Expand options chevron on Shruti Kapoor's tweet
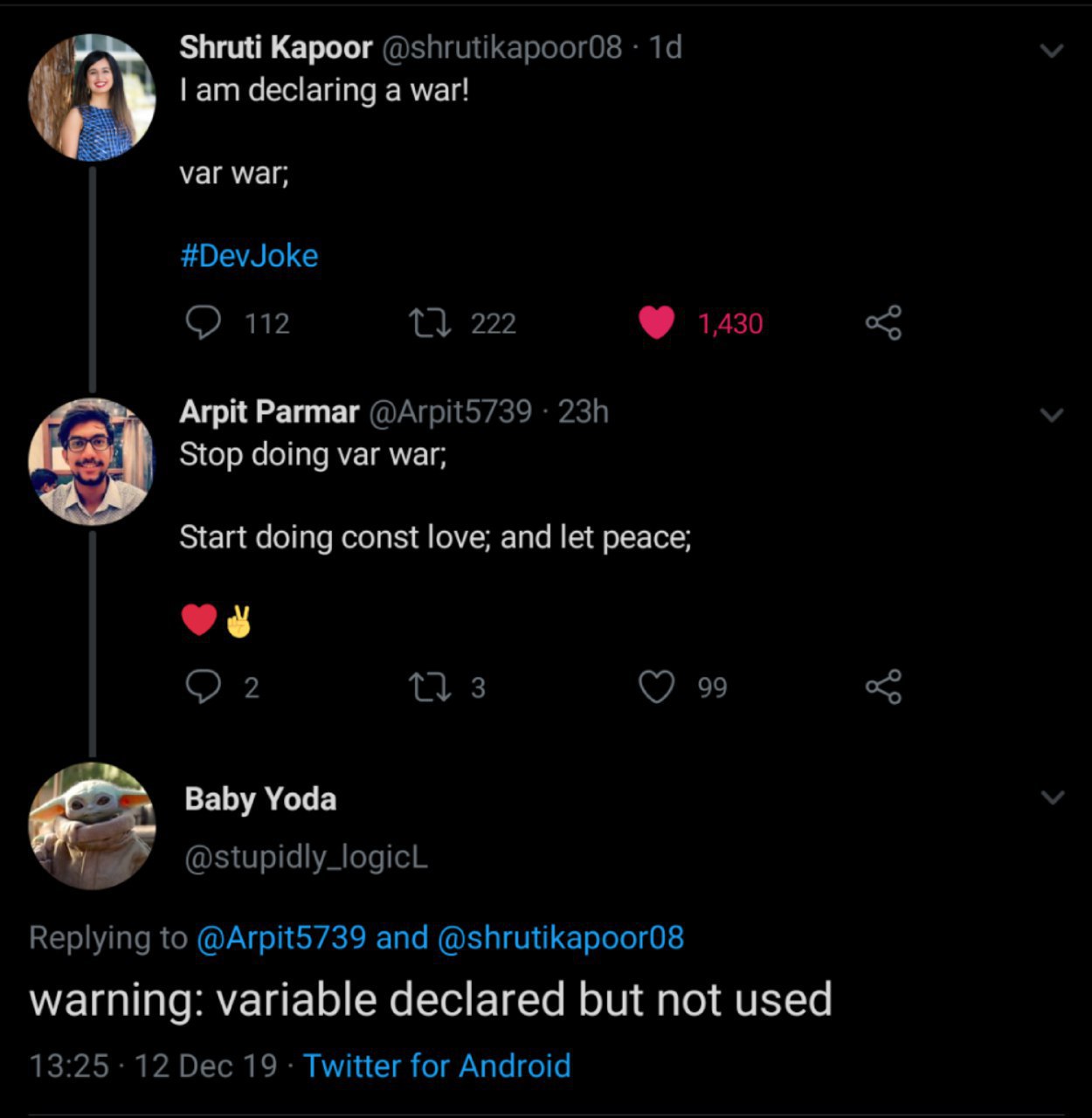Viewport: 1092px width, 1118px height. (1053, 51)
